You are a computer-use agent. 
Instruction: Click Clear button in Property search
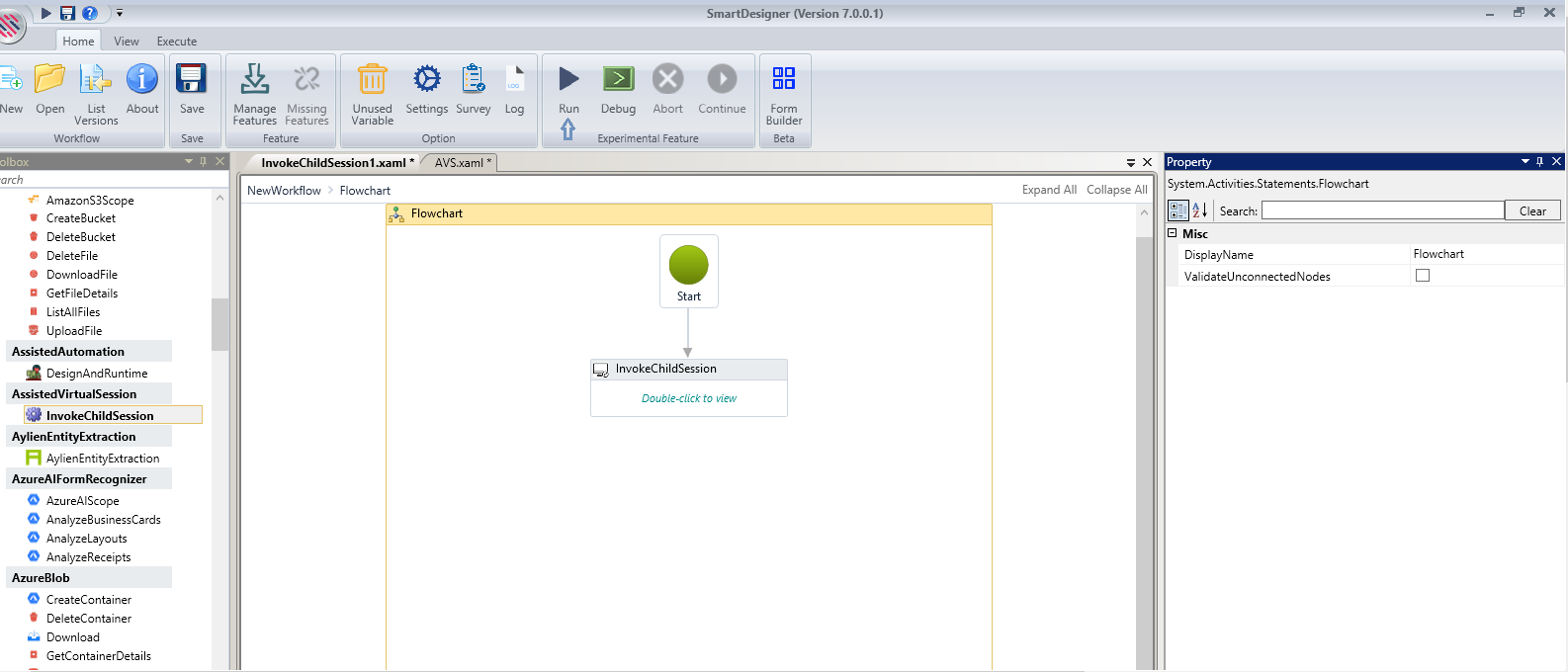tap(1532, 210)
